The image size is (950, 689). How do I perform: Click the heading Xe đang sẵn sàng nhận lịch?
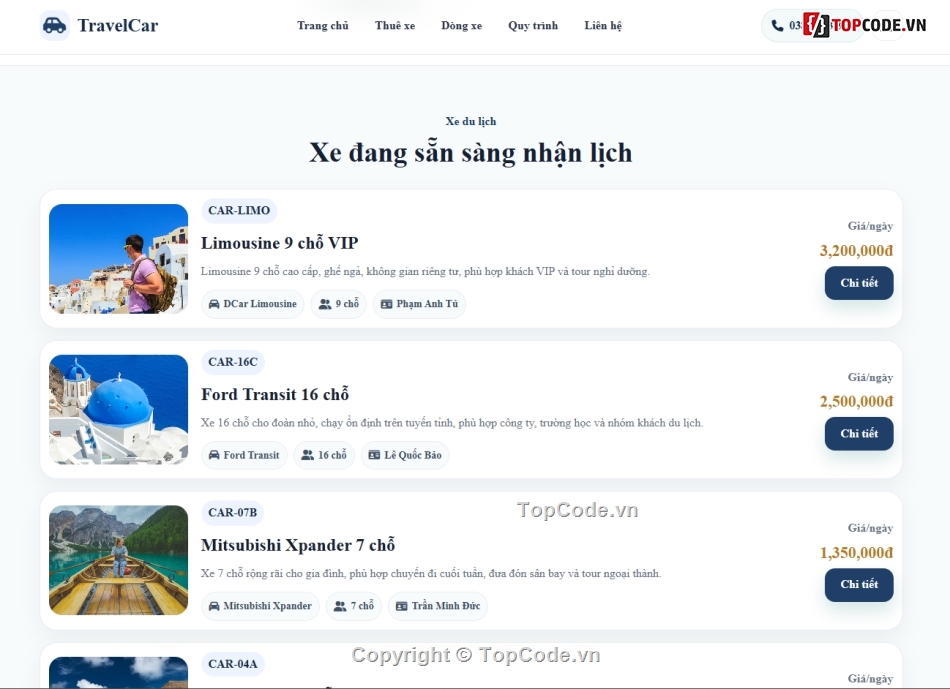(471, 153)
